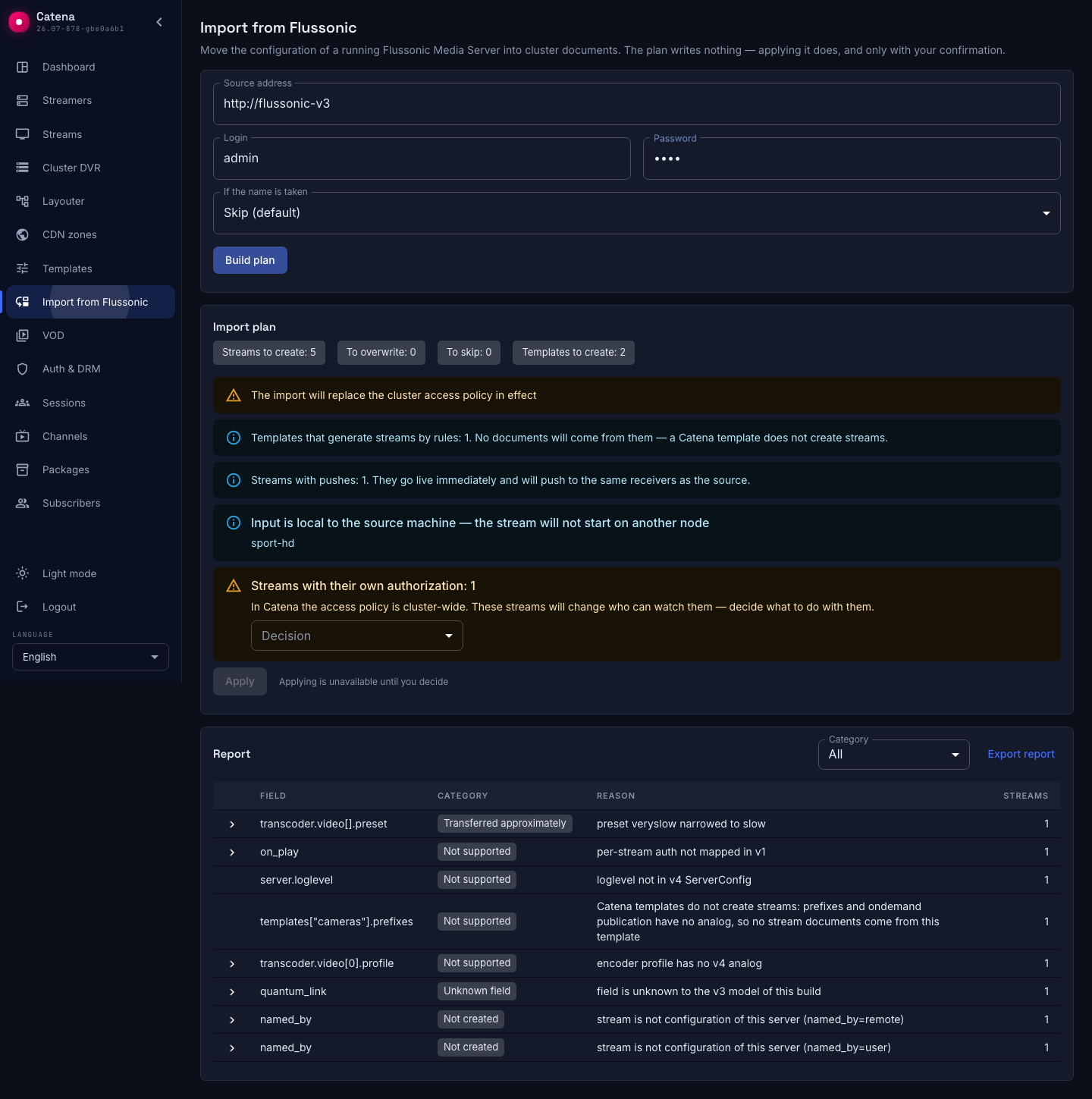This screenshot has width=1092, height=1099.
Task: Click the Cluster DVR storage icon
Action: pos(23,168)
